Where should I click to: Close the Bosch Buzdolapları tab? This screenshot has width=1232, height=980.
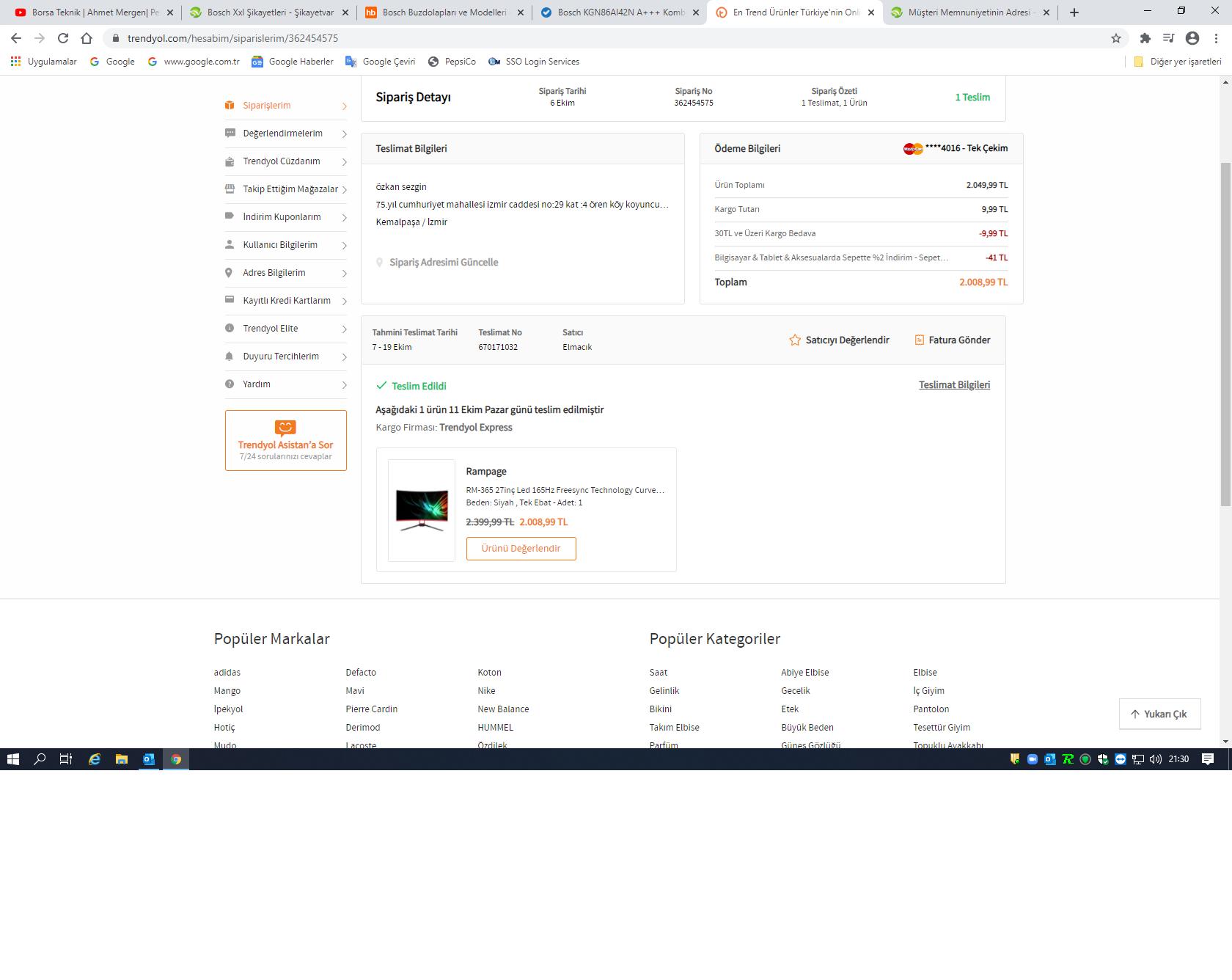[x=521, y=12]
